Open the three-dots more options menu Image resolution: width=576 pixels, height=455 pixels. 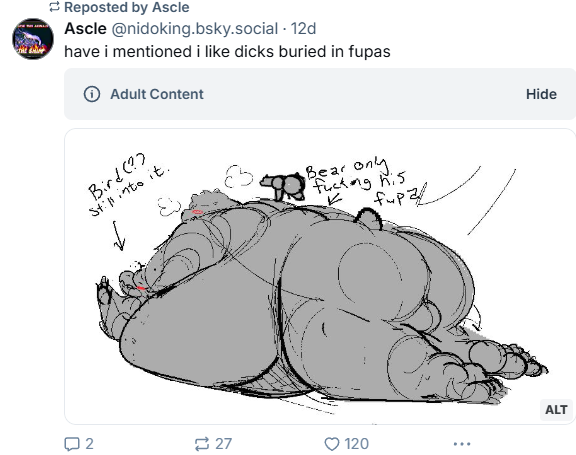462,444
